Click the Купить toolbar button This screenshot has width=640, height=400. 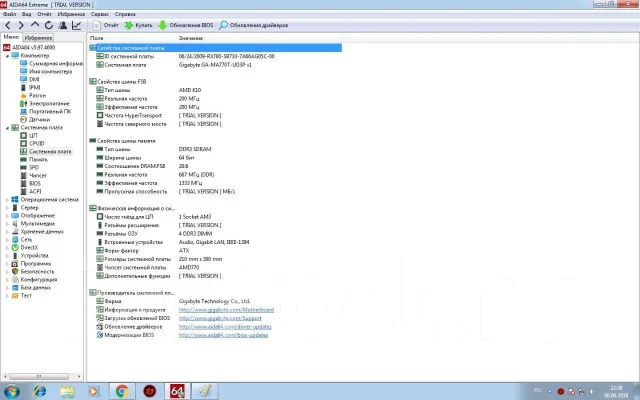pos(138,25)
